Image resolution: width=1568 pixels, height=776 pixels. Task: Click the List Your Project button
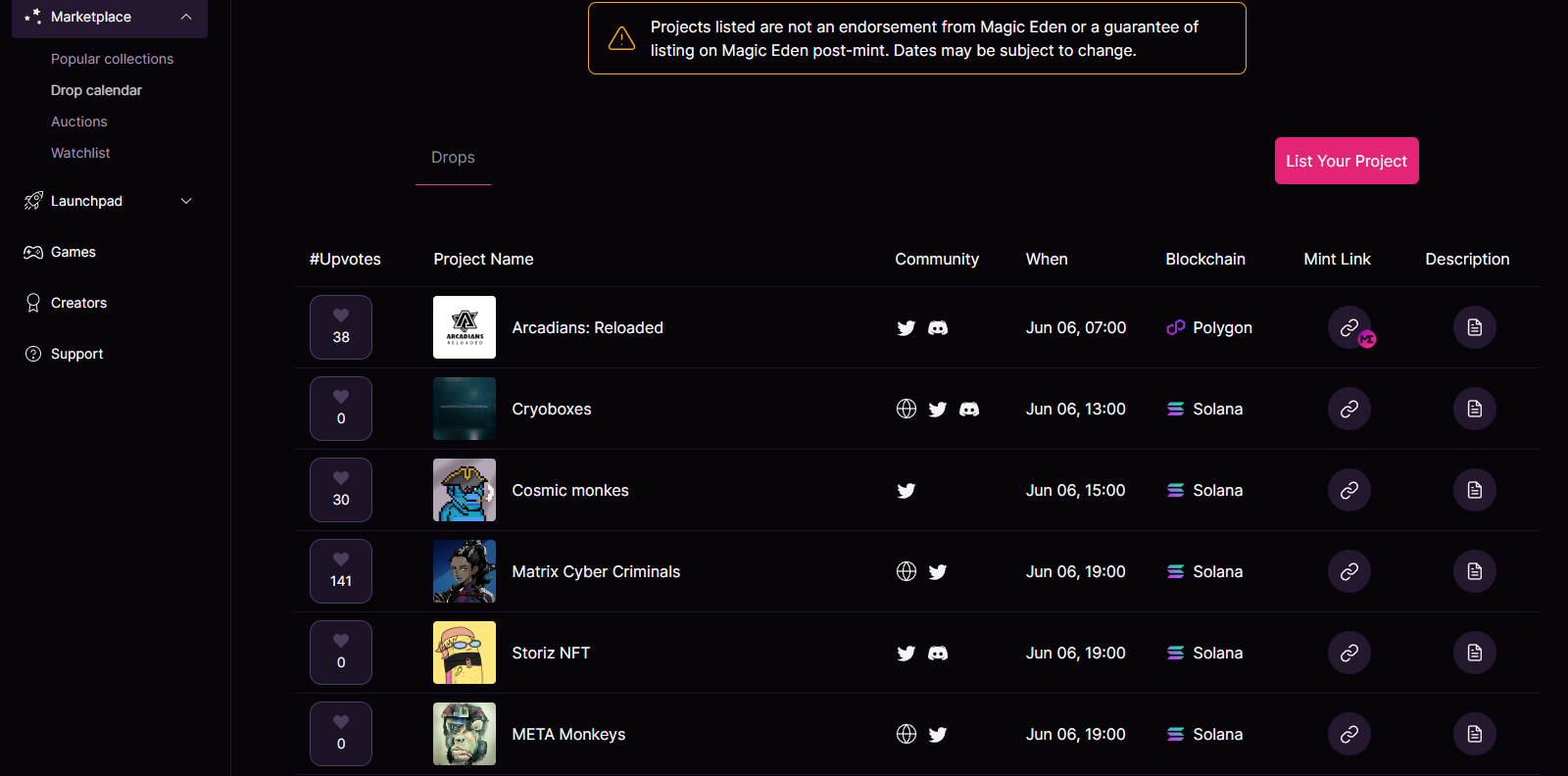pyautogui.click(x=1346, y=161)
